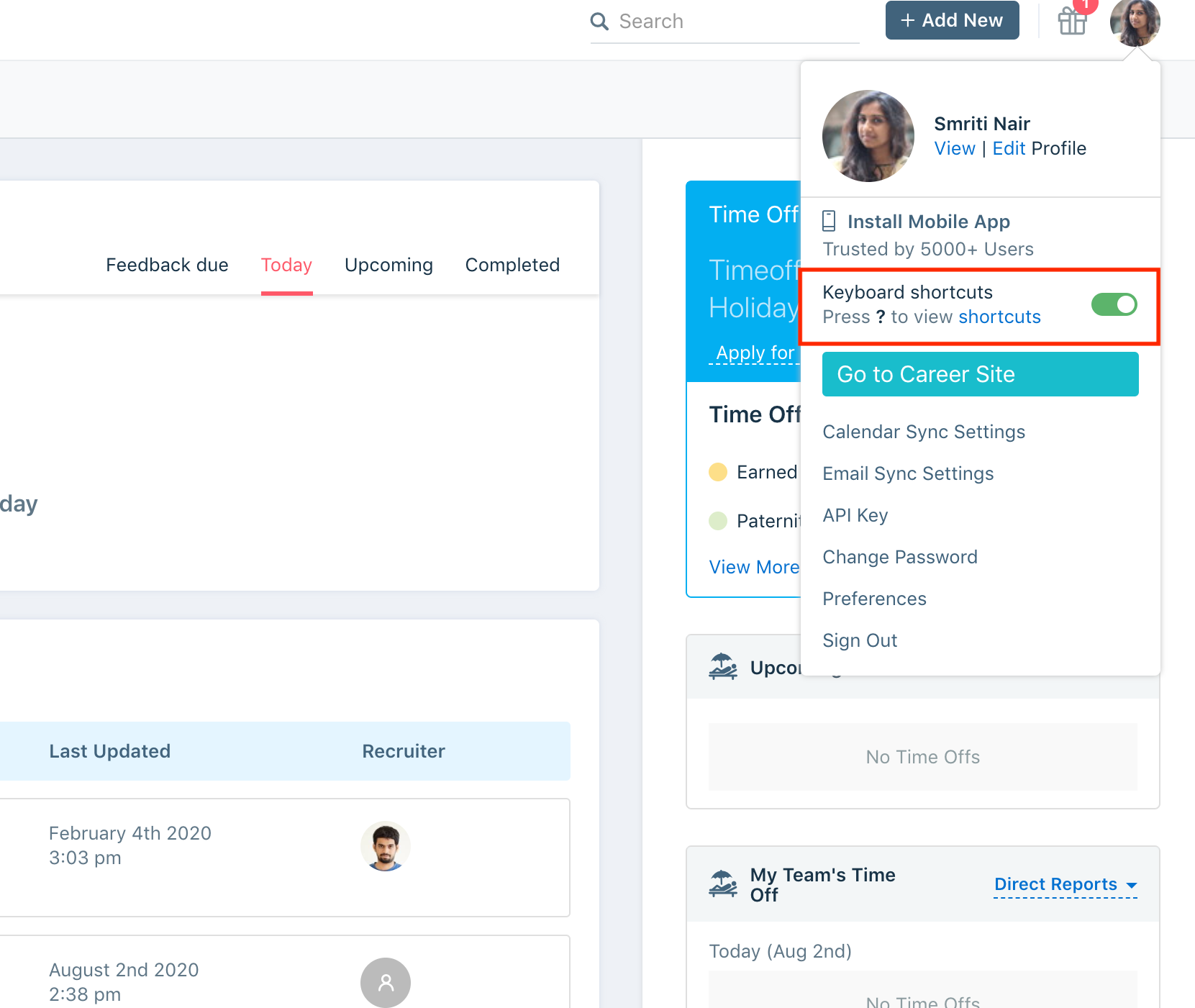Click the yellow Earned color dot

tap(718, 472)
